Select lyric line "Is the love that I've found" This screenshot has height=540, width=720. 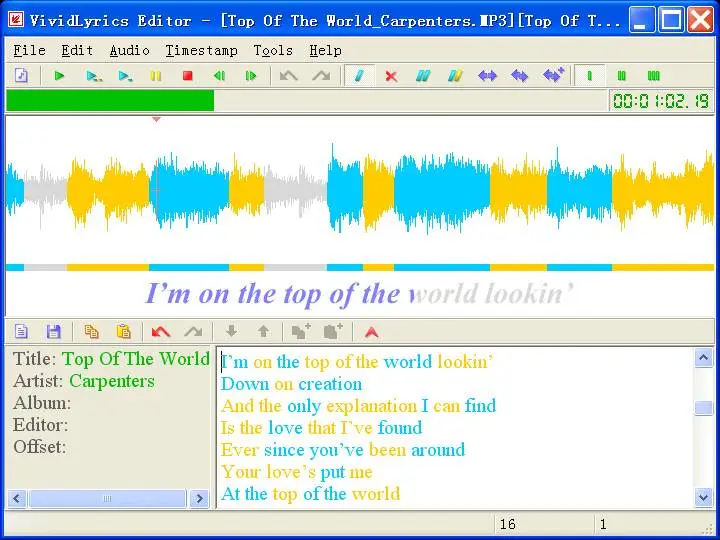pyautogui.click(x=321, y=428)
